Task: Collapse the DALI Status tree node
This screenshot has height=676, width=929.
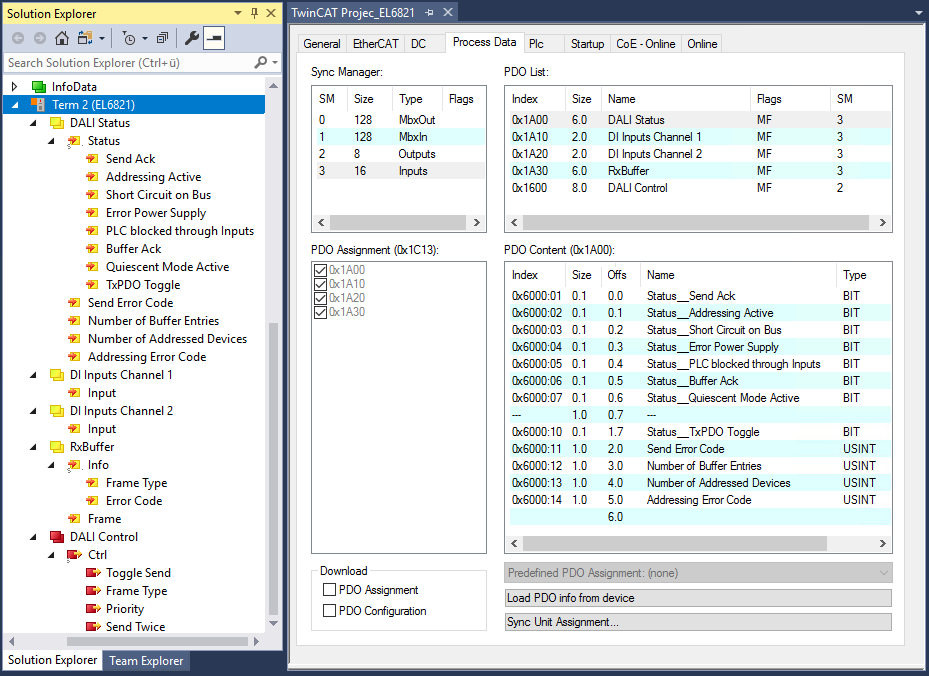Action: (35, 122)
